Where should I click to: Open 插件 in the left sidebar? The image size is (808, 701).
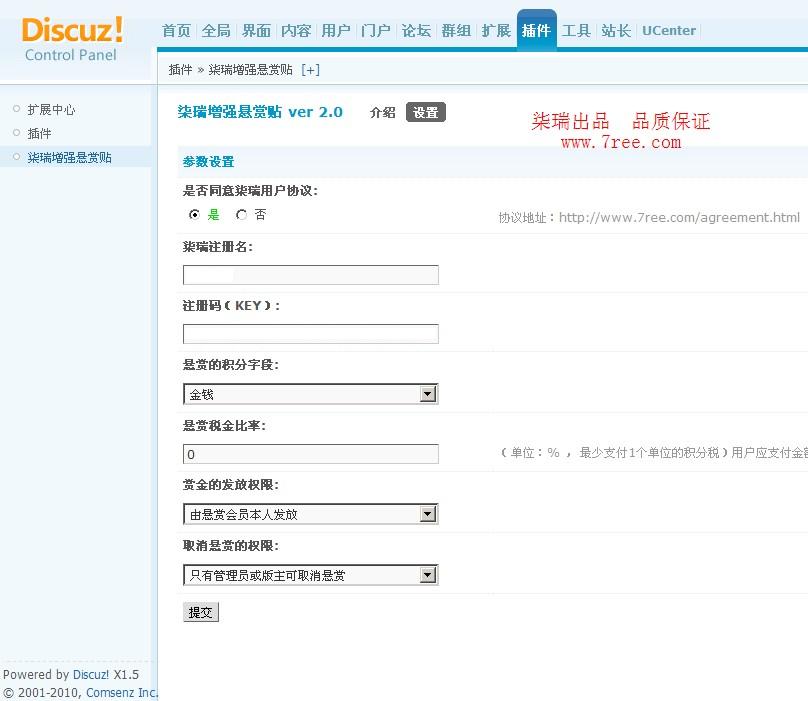[x=39, y=133]
